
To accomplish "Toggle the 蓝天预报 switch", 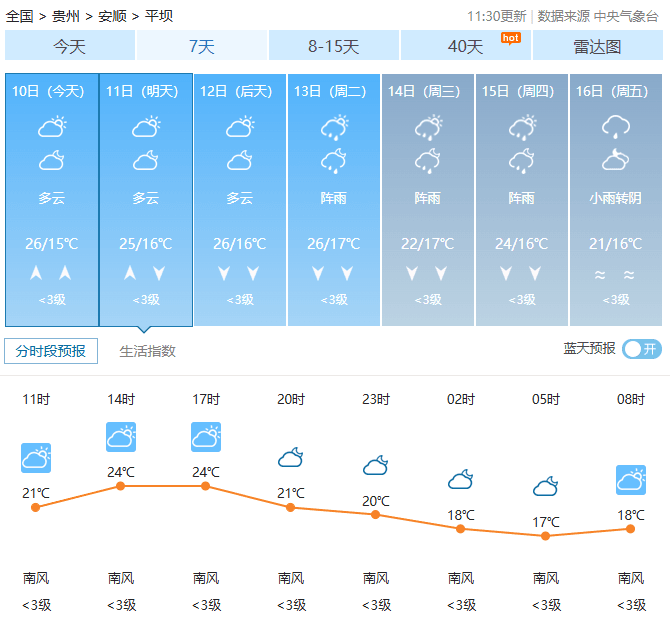I will pos(642,349).
